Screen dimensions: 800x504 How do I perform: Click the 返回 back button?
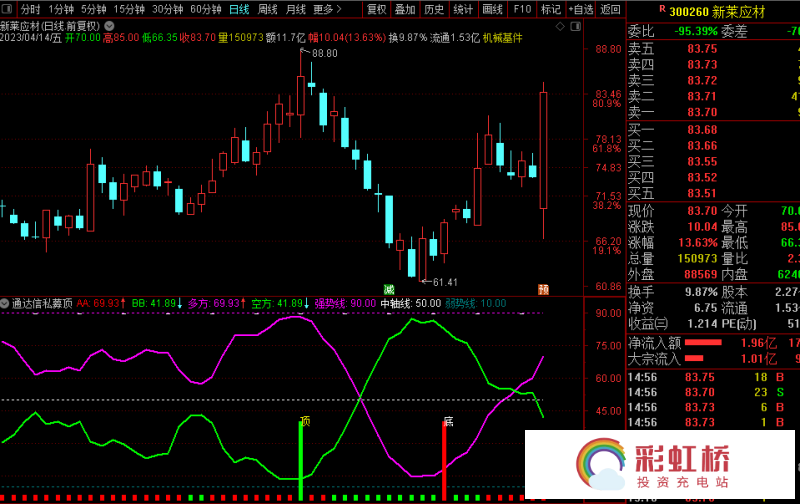pyautogui.click(x=610, y=9)
